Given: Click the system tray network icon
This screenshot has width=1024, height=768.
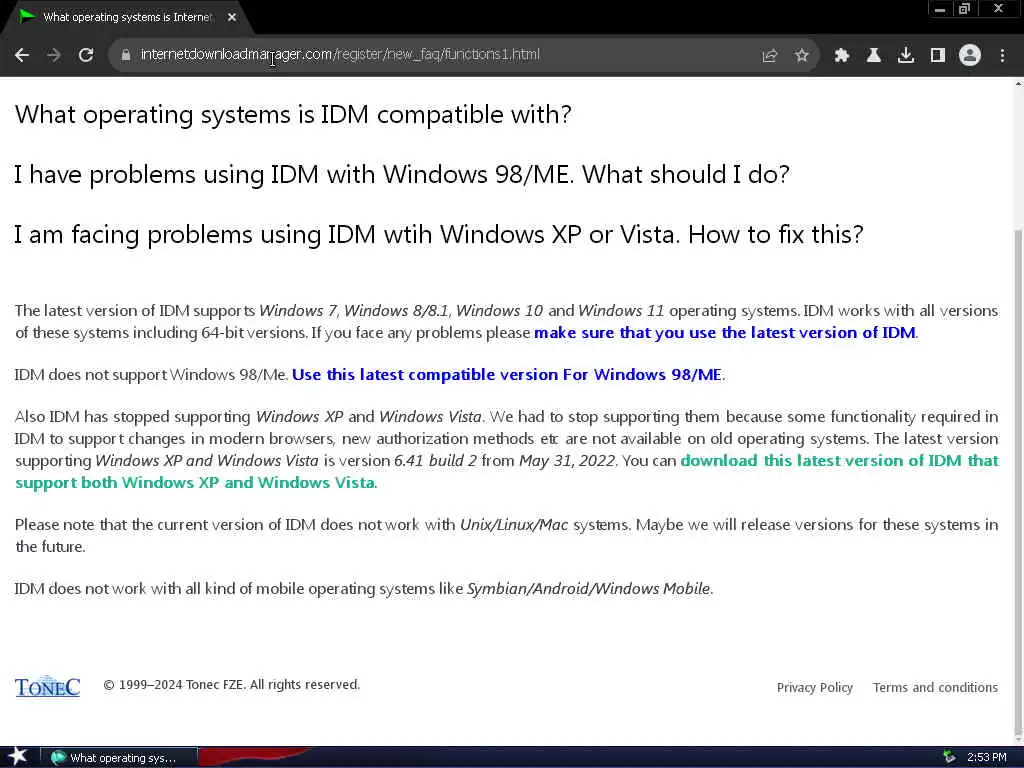Looking at the screenshot, I should click(949, 758).
